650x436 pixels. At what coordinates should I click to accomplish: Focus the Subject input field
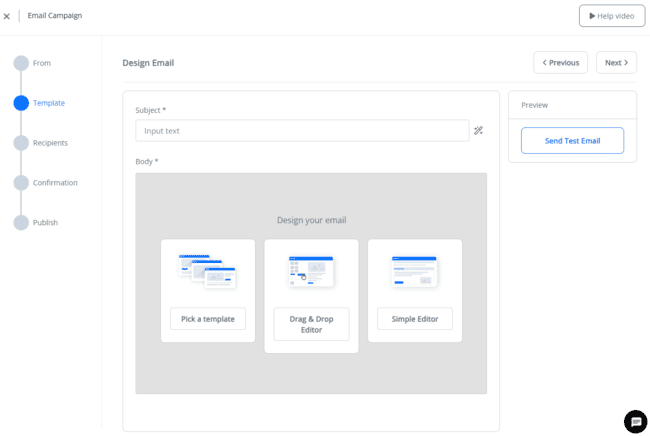click(x=302, y=131)
